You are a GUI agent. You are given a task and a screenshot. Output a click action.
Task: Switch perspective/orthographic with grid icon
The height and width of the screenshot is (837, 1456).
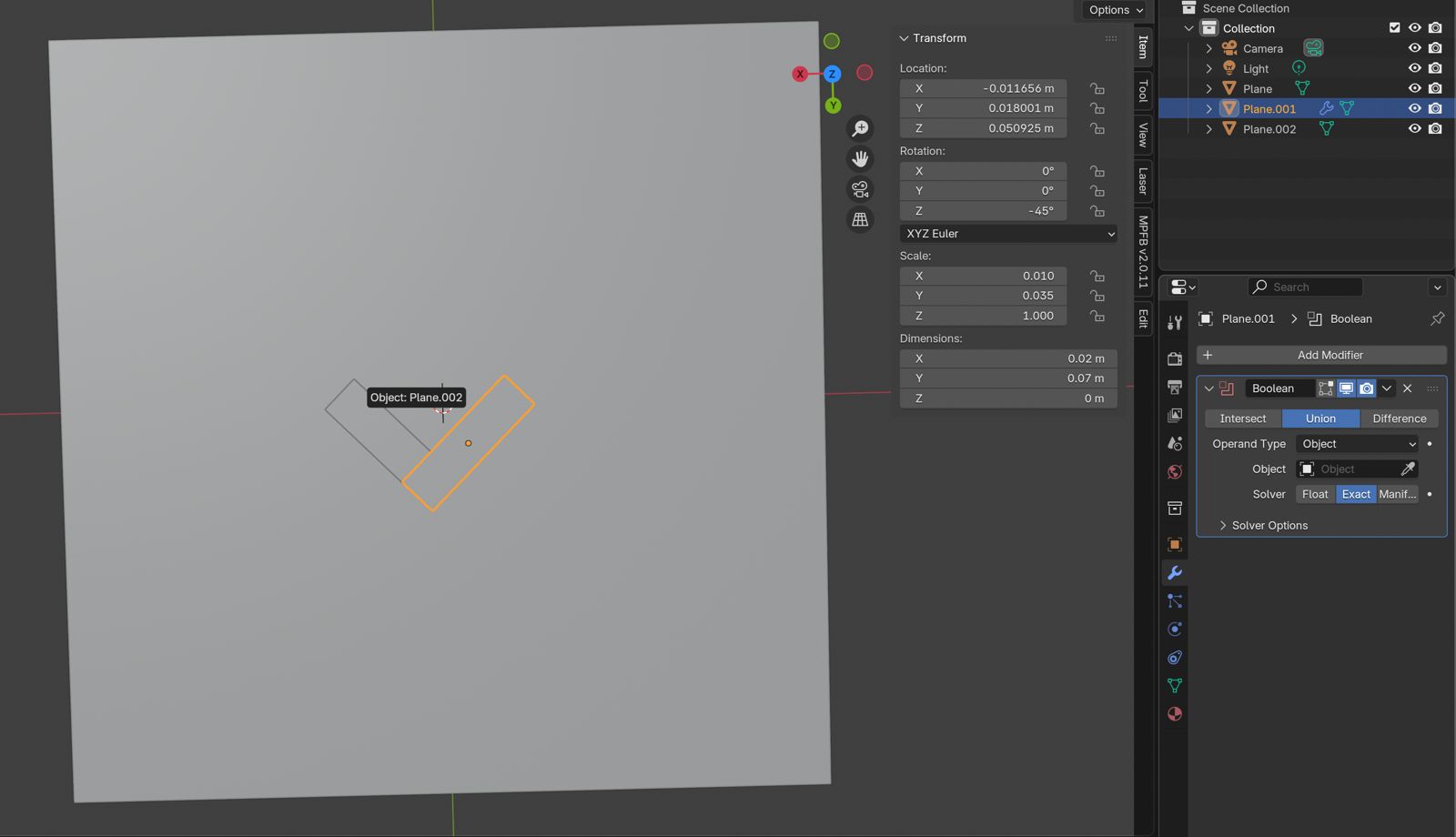[860, 219]
